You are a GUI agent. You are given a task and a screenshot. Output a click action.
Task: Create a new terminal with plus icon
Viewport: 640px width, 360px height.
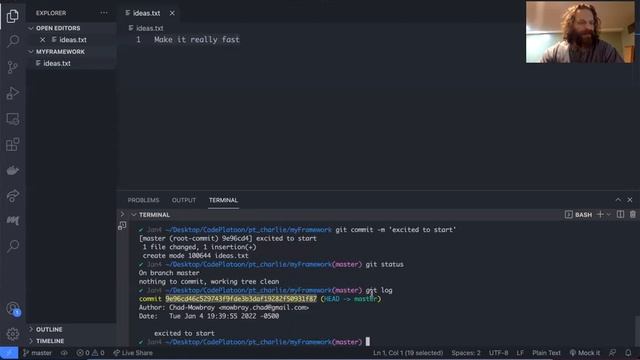pos(600,214)
